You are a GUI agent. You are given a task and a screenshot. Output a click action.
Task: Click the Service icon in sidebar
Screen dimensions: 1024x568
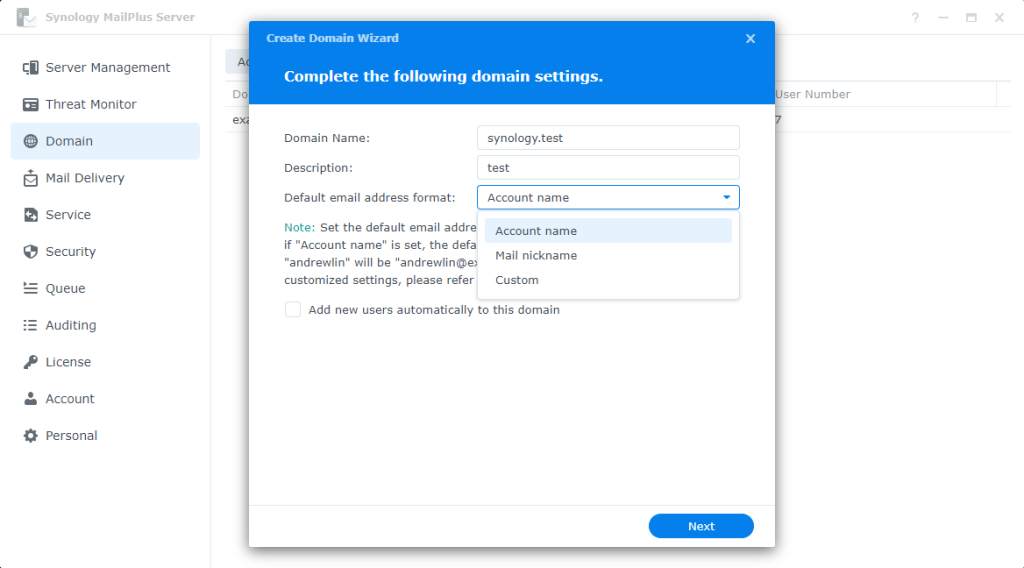pos(30,215)
